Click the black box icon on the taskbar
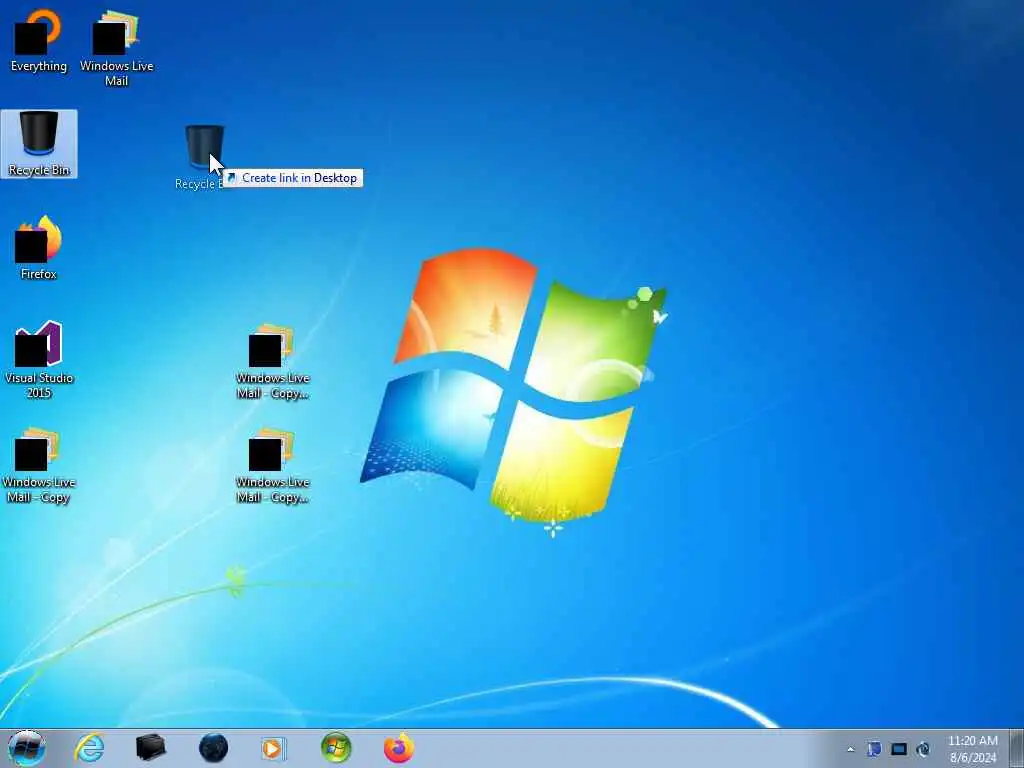1024x768 pixels. coord(151,748)
